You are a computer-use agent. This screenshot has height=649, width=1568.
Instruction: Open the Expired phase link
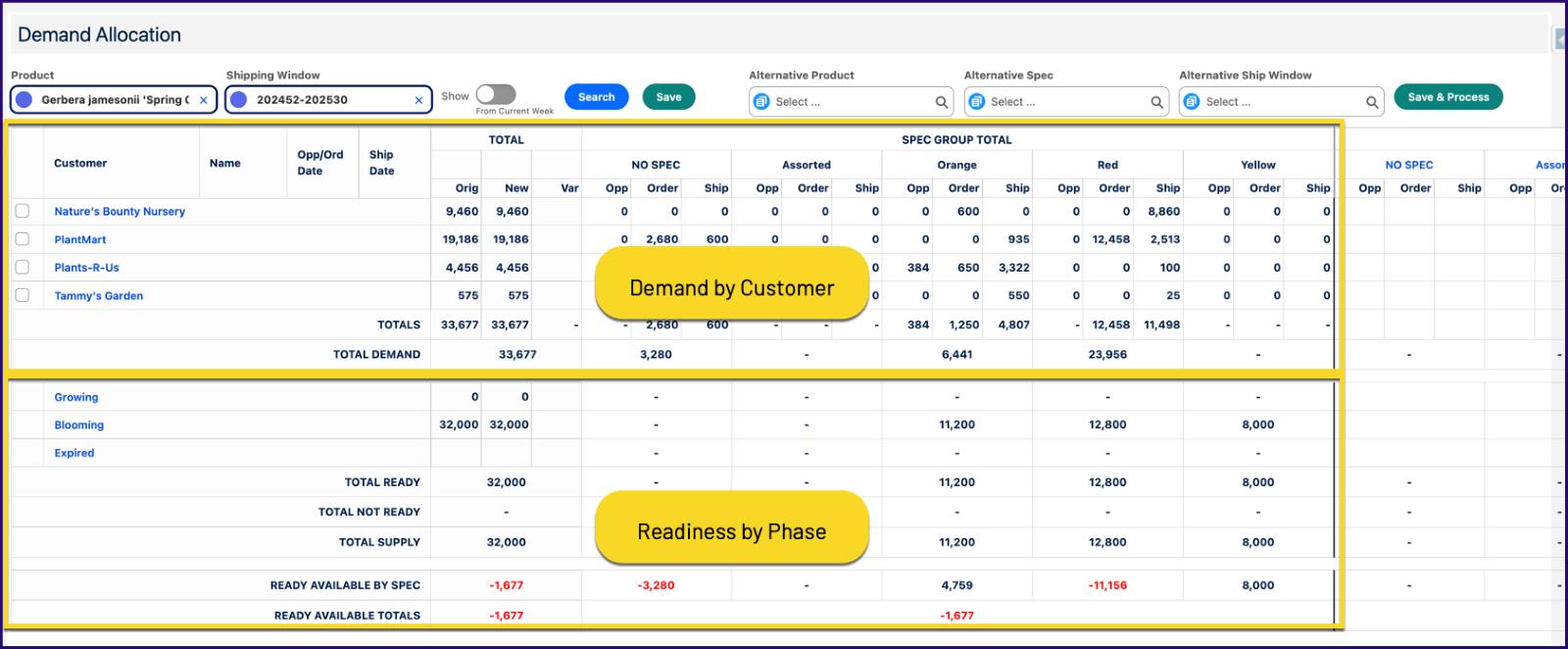point(74,454)
